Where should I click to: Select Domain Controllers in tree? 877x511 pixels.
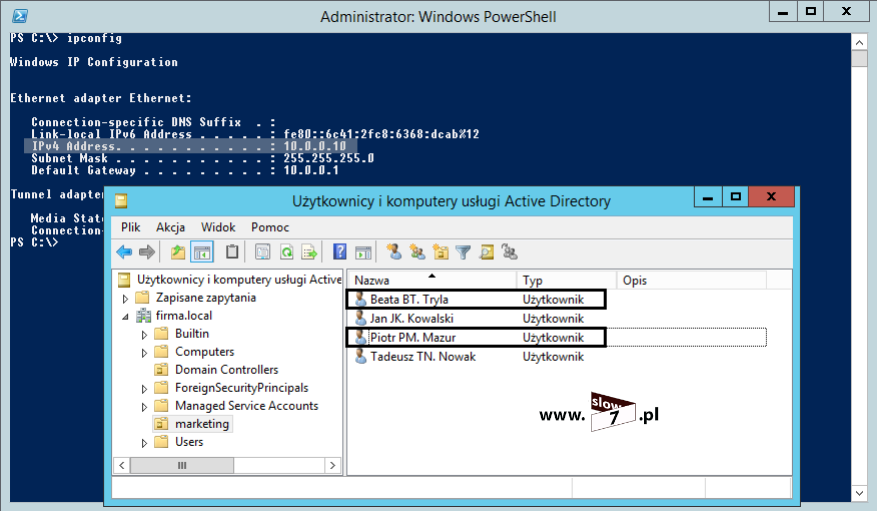coord(227,370)
